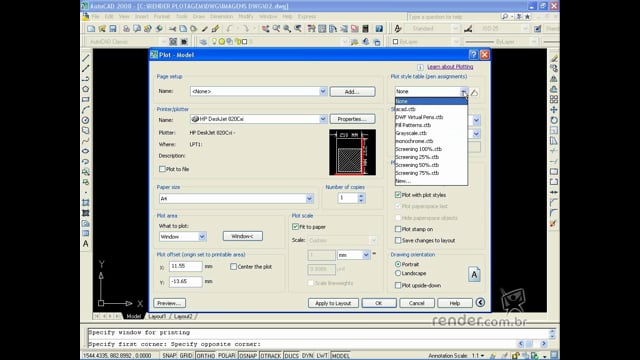Viewport: 640px width, 360px height.
Task: Click the Cancel button
Action: pyautogui.click(x=417, y=303)
